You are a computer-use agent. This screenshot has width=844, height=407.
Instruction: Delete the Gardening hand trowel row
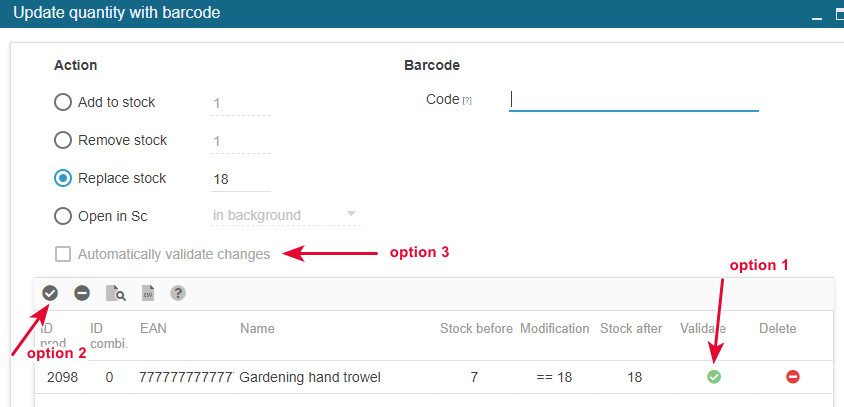pyautogui.click(x=792, y=377)
